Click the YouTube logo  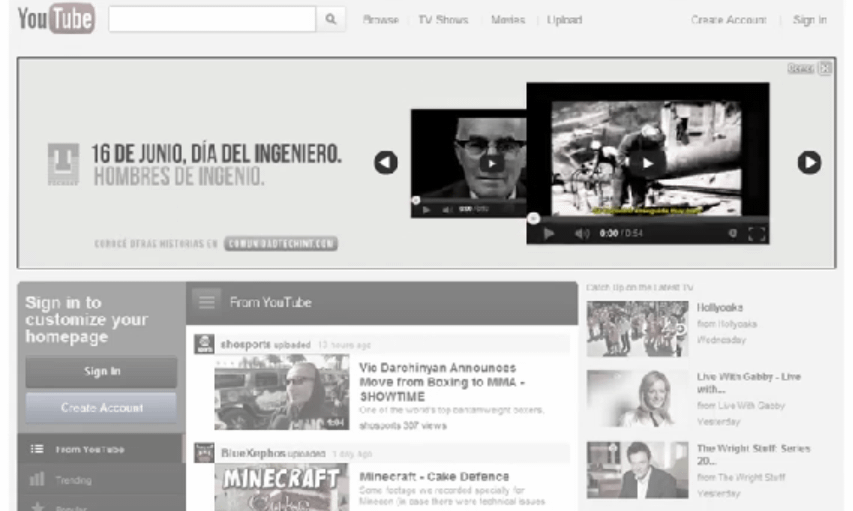[x=56, y=19]
